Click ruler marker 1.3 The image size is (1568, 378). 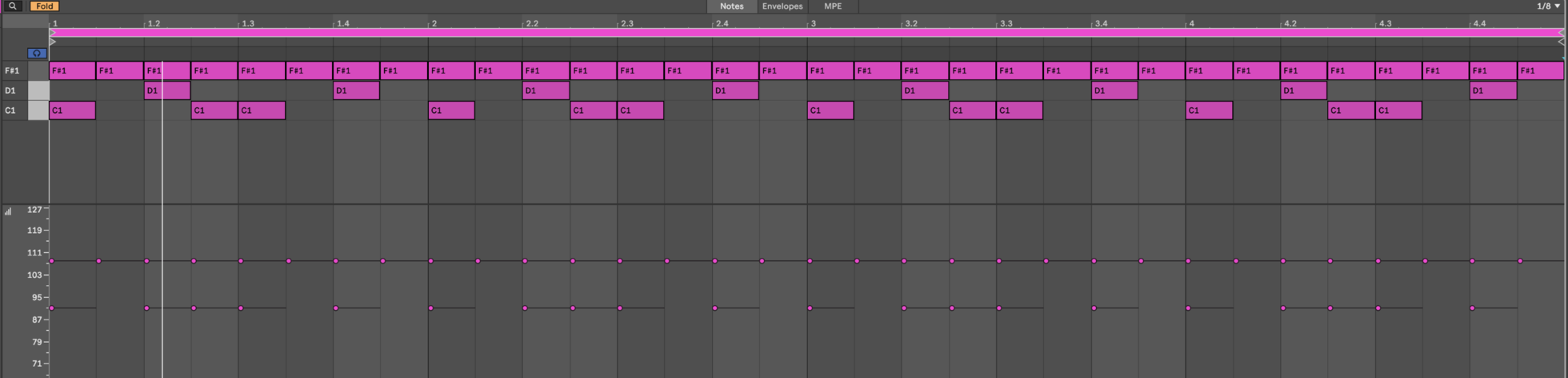point(248,23)
